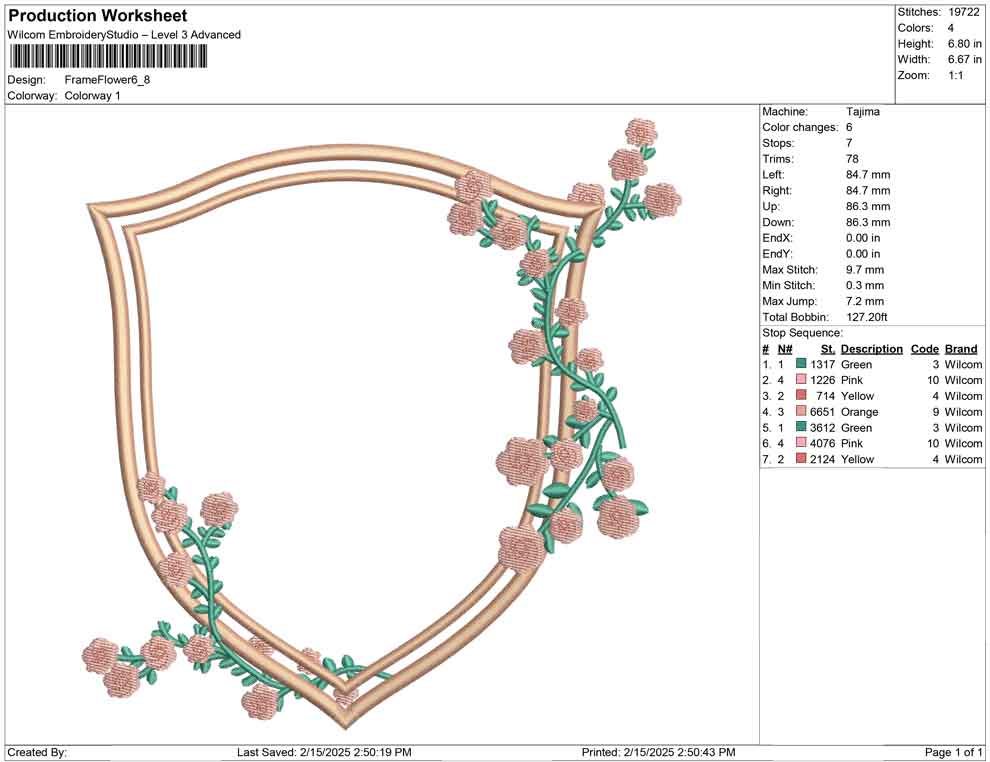Screen dimensions: 990x762
Task: Click the Description column header
Action: (x=871, y=348)
